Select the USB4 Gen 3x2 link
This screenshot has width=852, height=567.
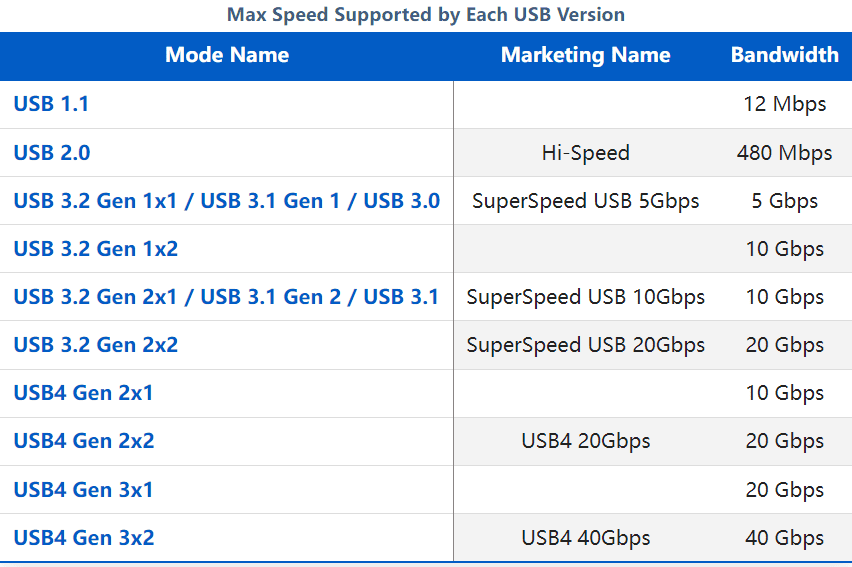pyautogui.click(x=84, y=538)
